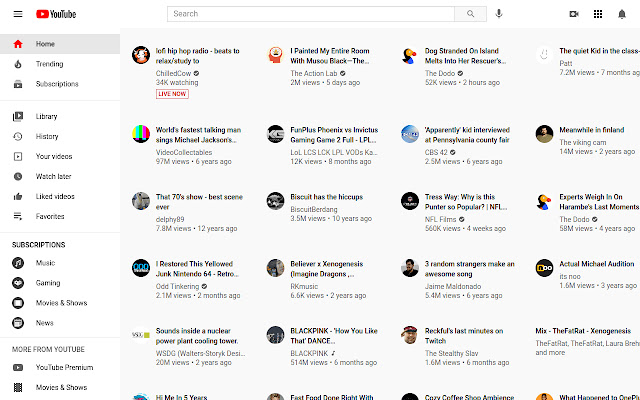640x400 pixels.
Task: Click the Liked videos thumbs-up icon
Action: click(x=18, y=196)
